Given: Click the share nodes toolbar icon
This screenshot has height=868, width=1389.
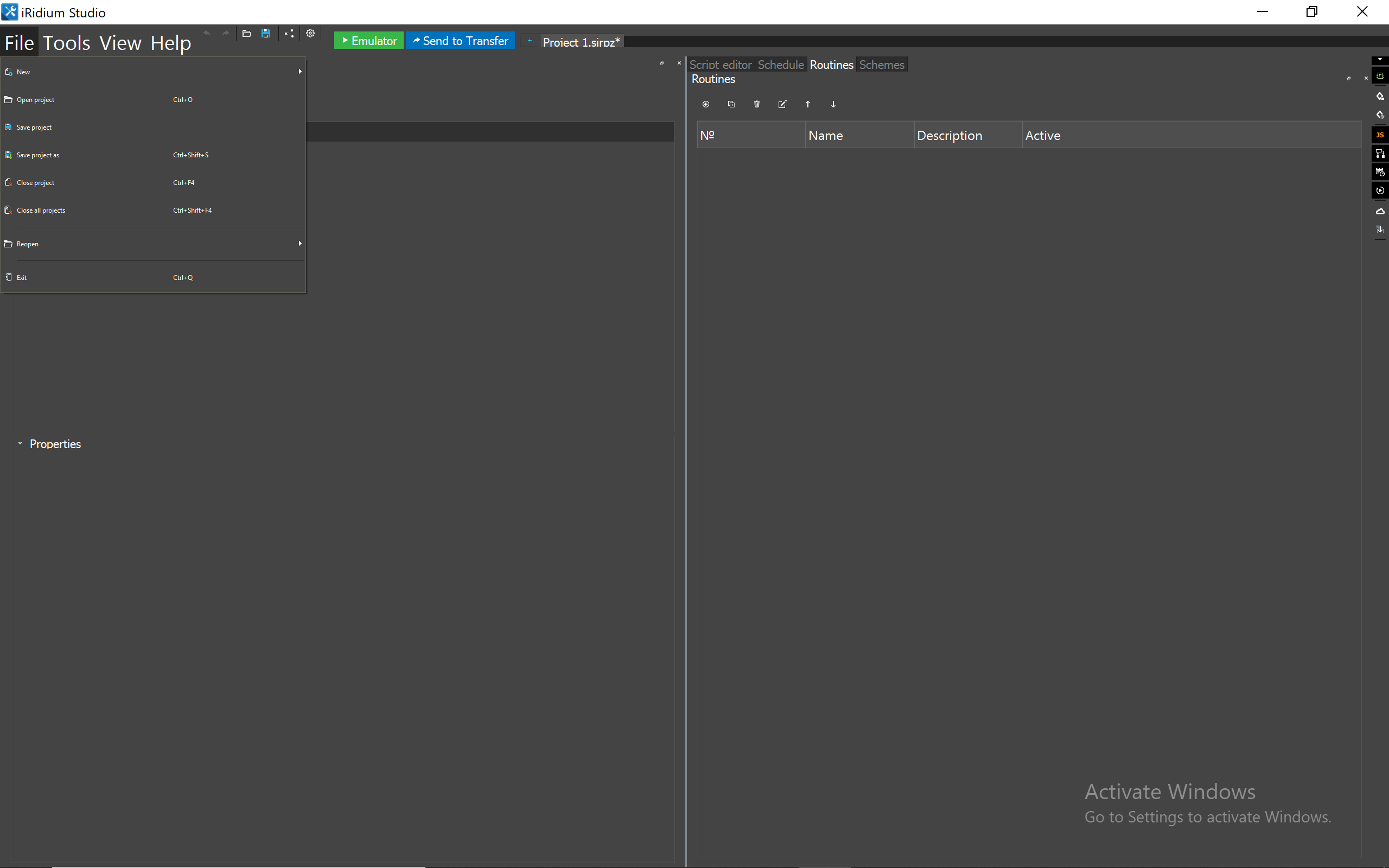Looking at the screenshot, I should click(x=289, y=33).
